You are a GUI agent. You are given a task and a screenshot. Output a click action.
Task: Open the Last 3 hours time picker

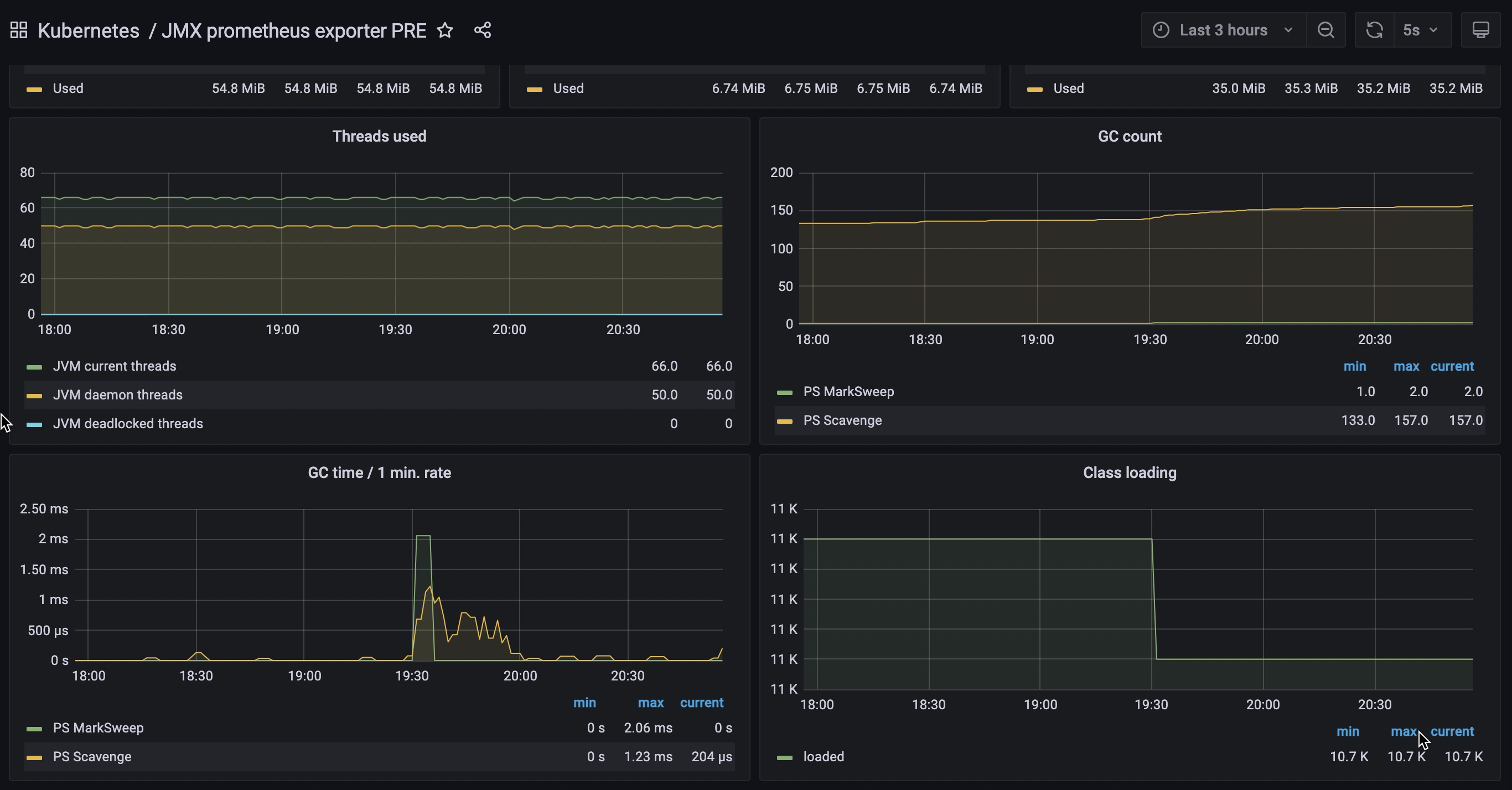[1223, 30]
